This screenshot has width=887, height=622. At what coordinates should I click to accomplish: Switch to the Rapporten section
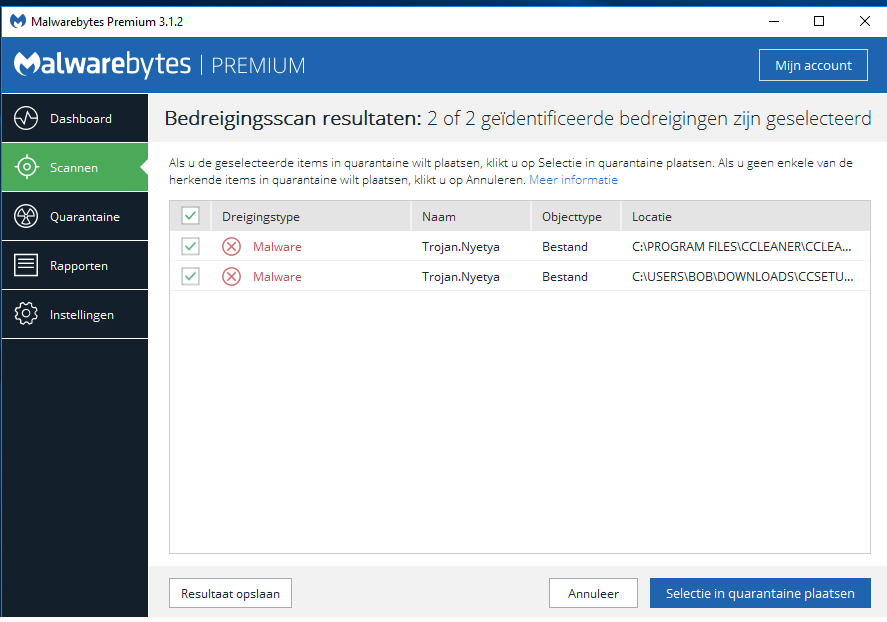(x=75, y=265)
